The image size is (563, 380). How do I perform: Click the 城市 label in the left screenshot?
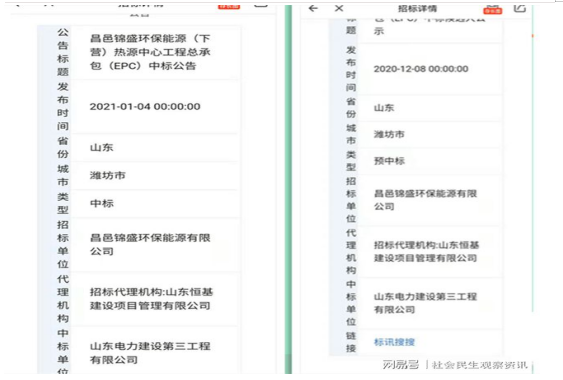pos(63,175)
